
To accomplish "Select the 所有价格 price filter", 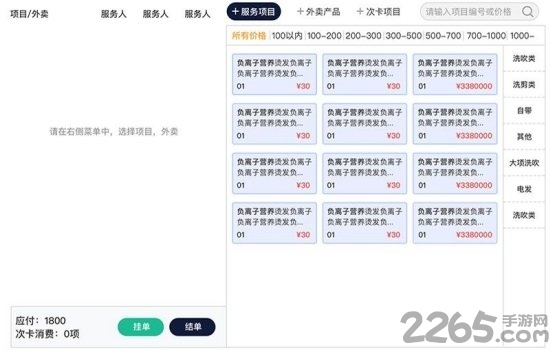I will pyautogui.click(x=249, y=35).
